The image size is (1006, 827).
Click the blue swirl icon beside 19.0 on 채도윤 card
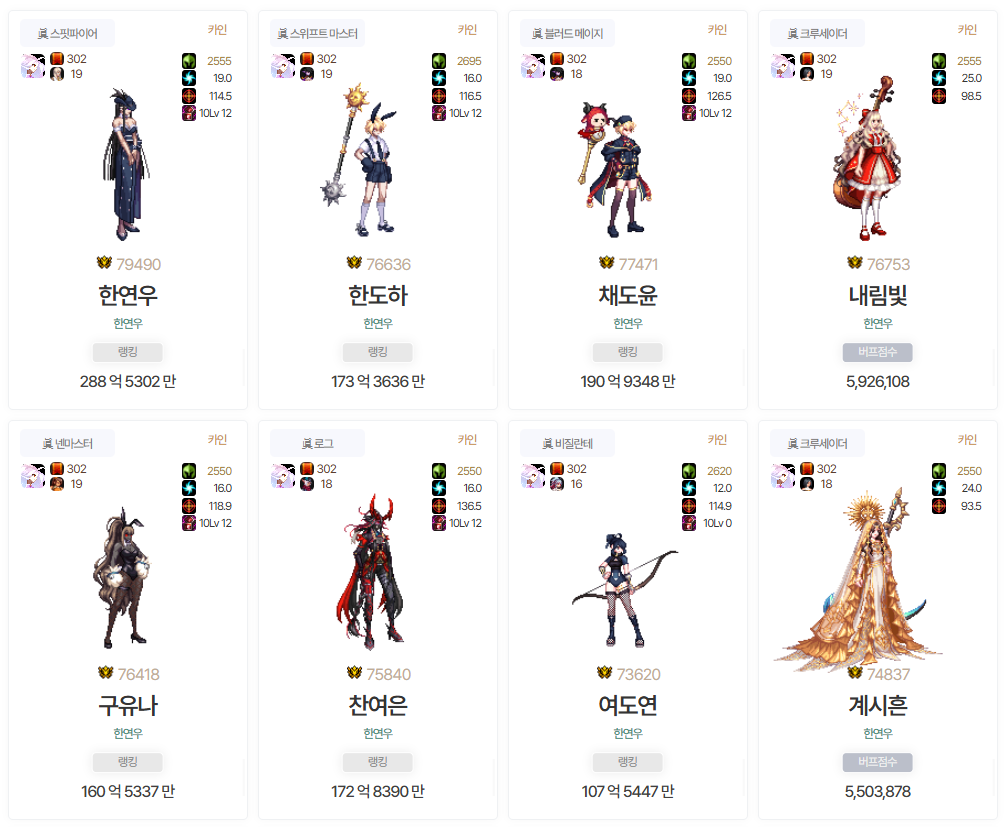[688, 78]
